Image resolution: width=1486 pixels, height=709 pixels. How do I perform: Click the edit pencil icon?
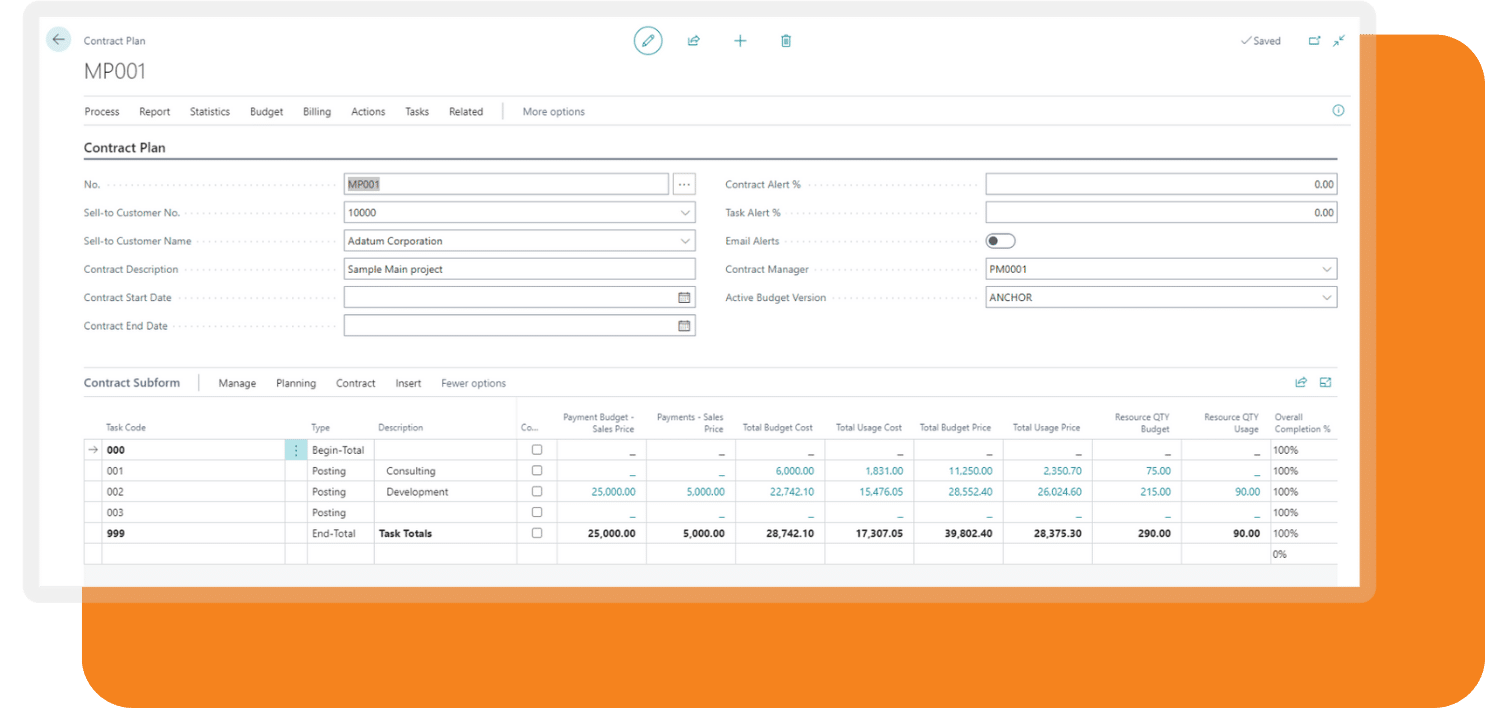(648, 41)
